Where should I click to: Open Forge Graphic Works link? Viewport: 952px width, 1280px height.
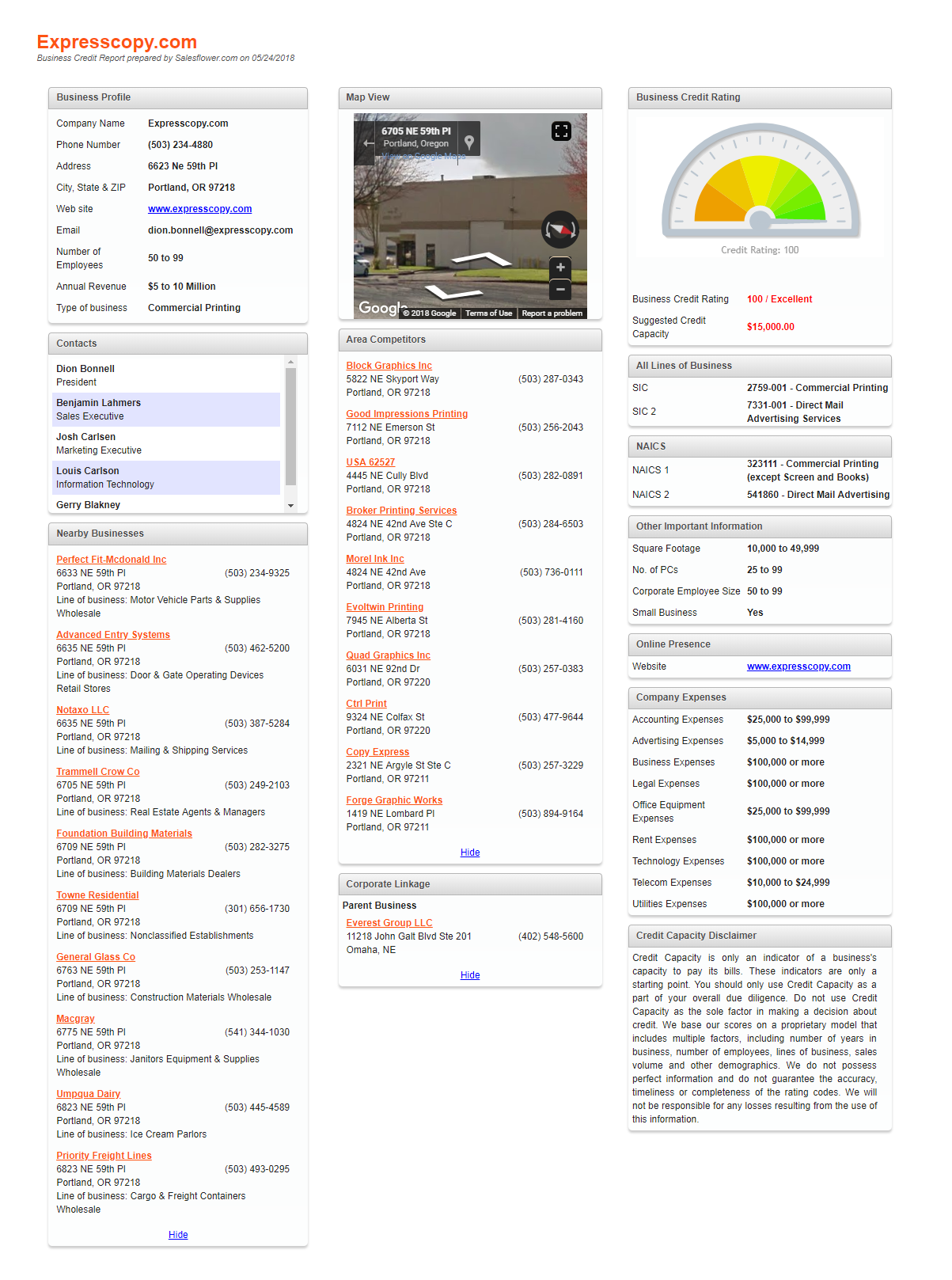click(394, 800)
